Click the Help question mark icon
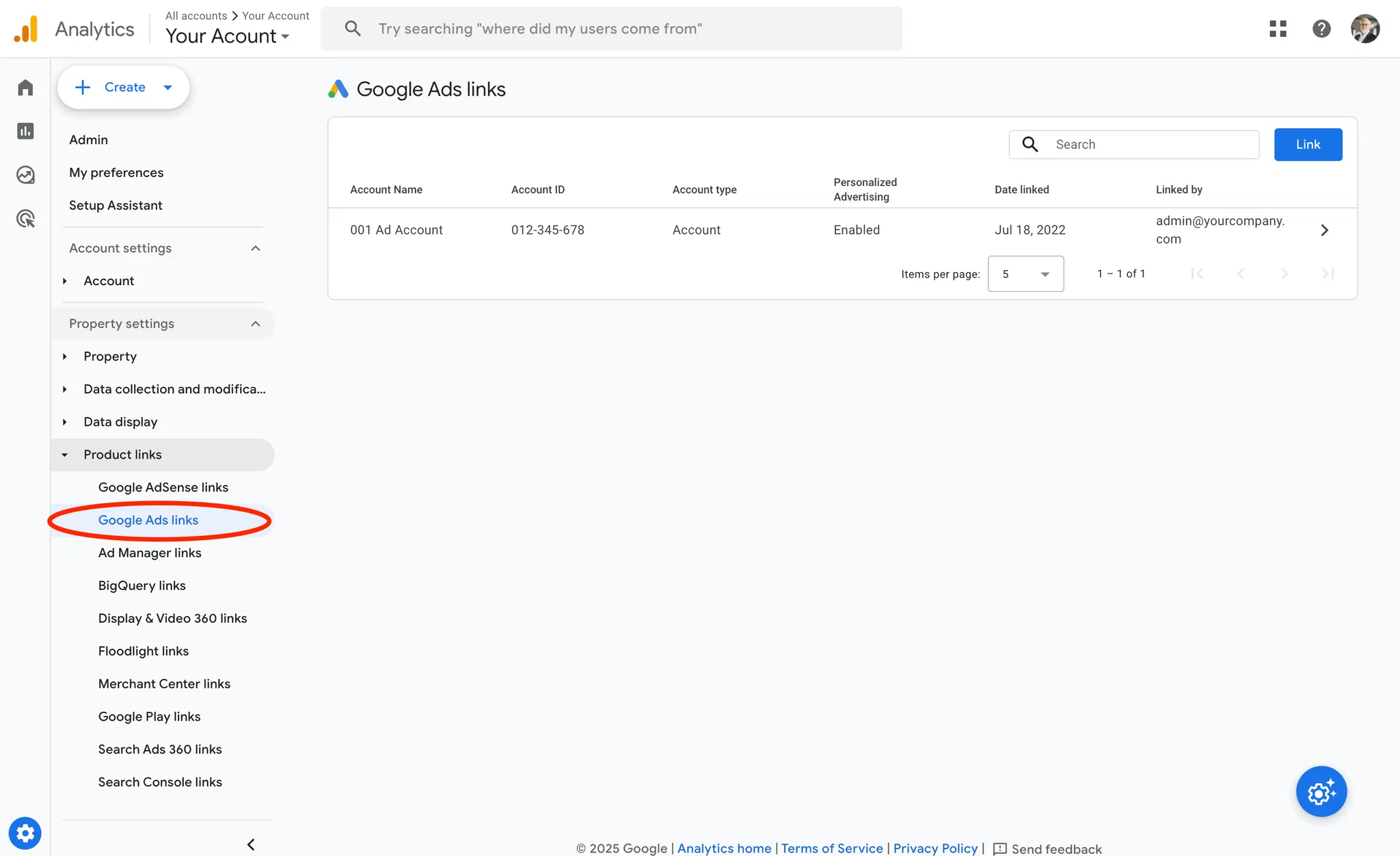Viewport: 1400px width, 856px height. pyautogui.click(x=1321, y=29)
